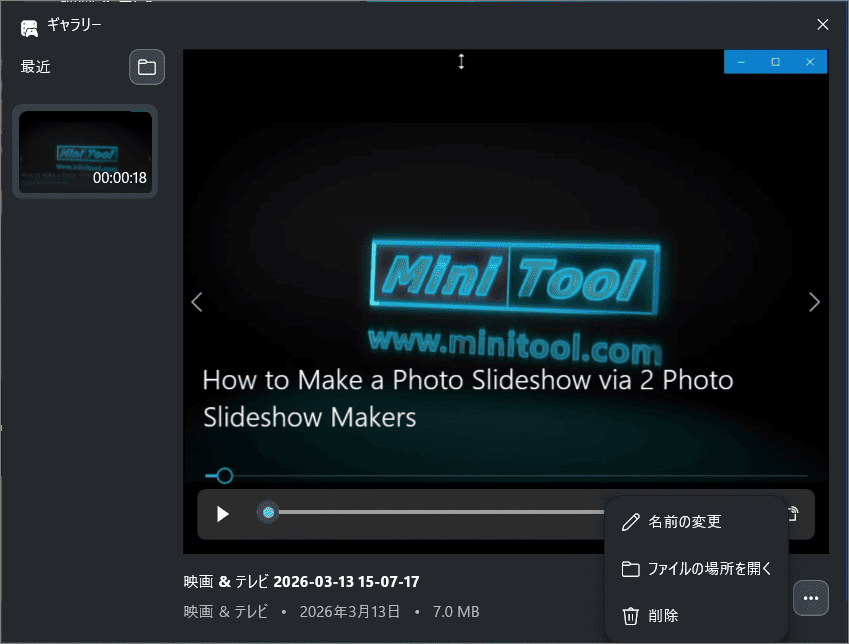This screenshot has height=644, width=849.
Task: Click the playback seek bar thumb
Action: coord(269,512)
